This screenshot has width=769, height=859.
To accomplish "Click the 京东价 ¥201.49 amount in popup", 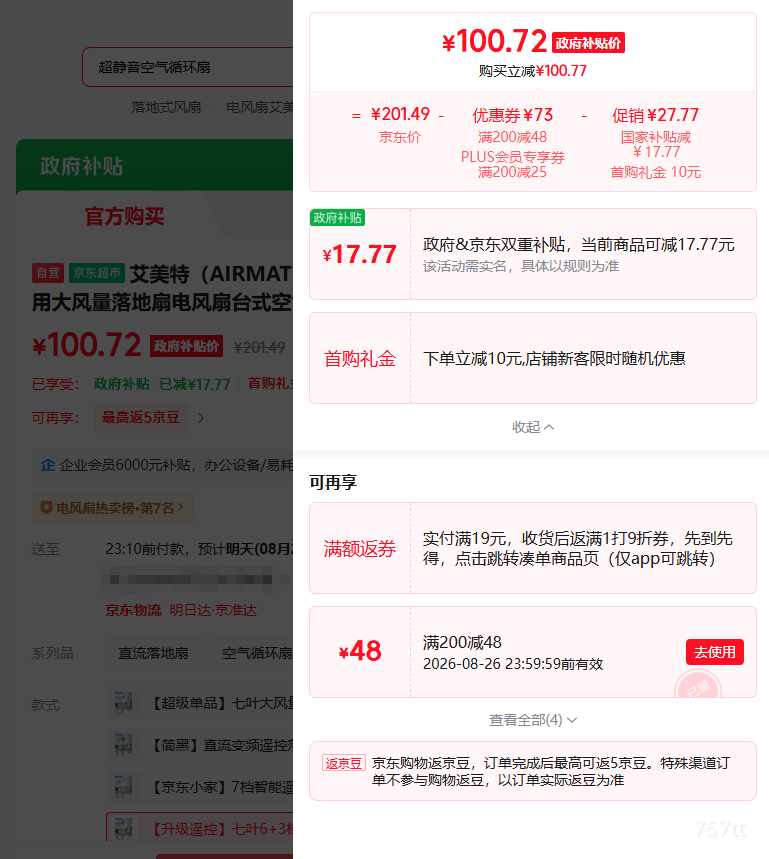I will tap(400, 114).
